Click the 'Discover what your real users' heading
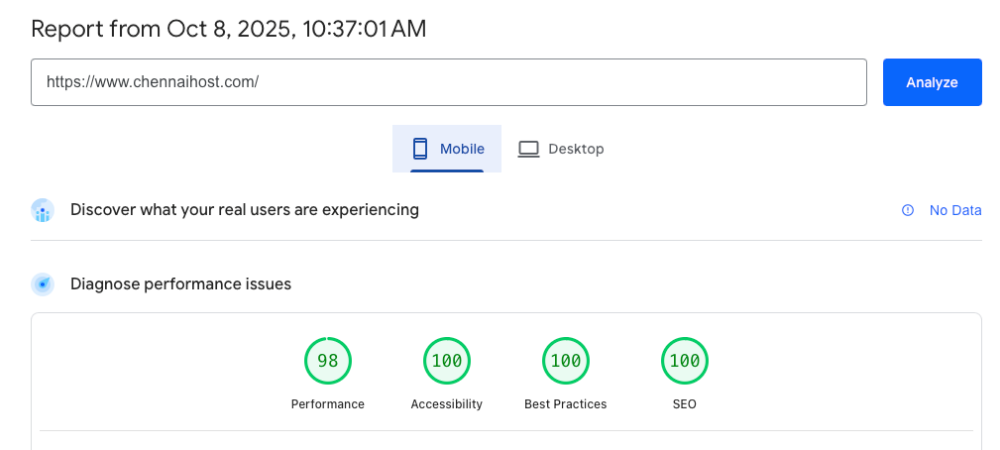 [x=244, y=210]
